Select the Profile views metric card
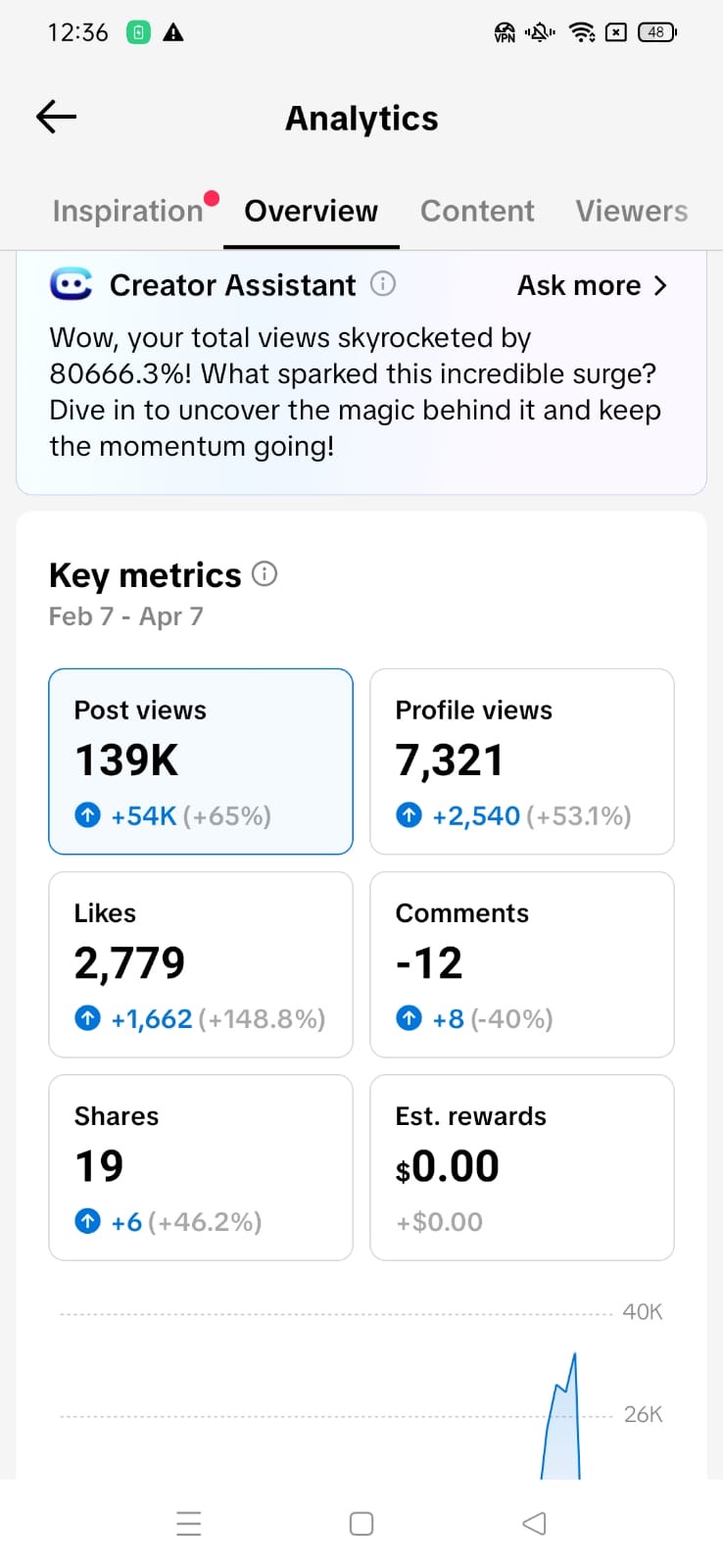 521,761
